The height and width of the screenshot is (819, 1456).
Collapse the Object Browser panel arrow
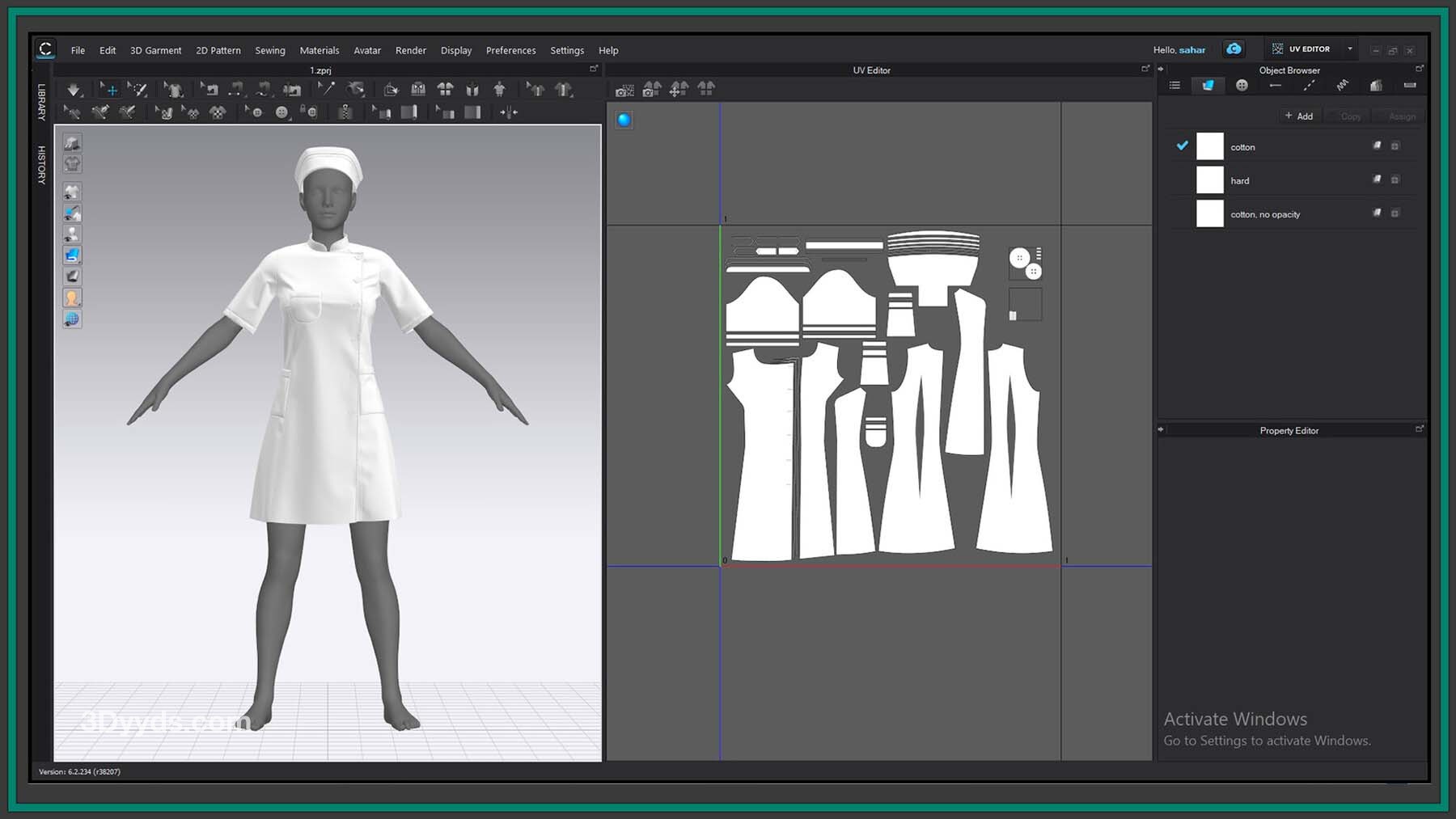pos(1161,70)
